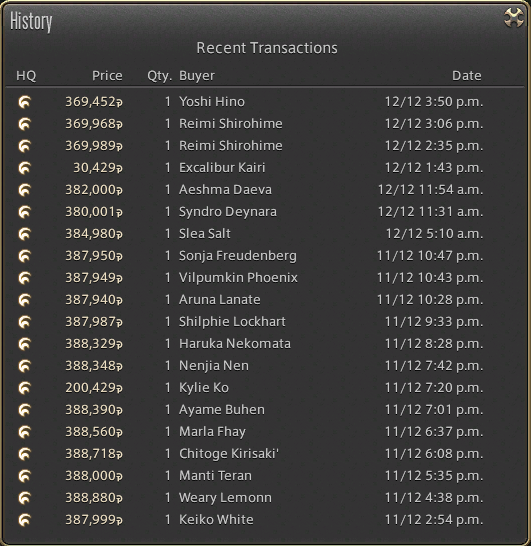The height and width of the screenshot is (546, 531).
Task: Click the 12/12 3:06 p.m. date entry
Action: pyautogui.click(x=434, y=124)
